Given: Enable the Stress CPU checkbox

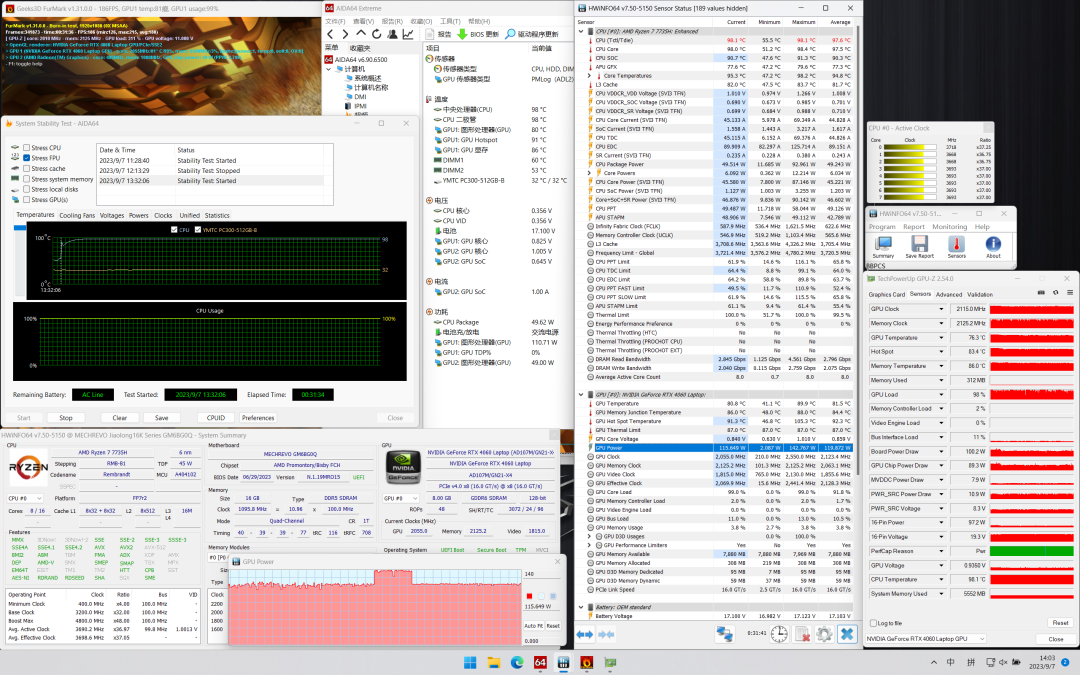Looking at the screenshot, I should [26, 147].
